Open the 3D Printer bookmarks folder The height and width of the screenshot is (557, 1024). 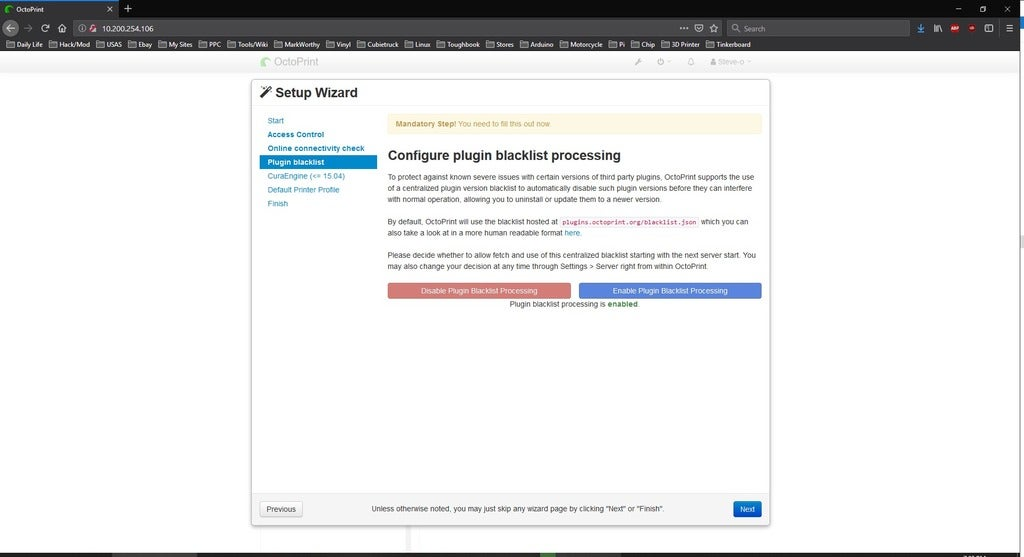680,44
